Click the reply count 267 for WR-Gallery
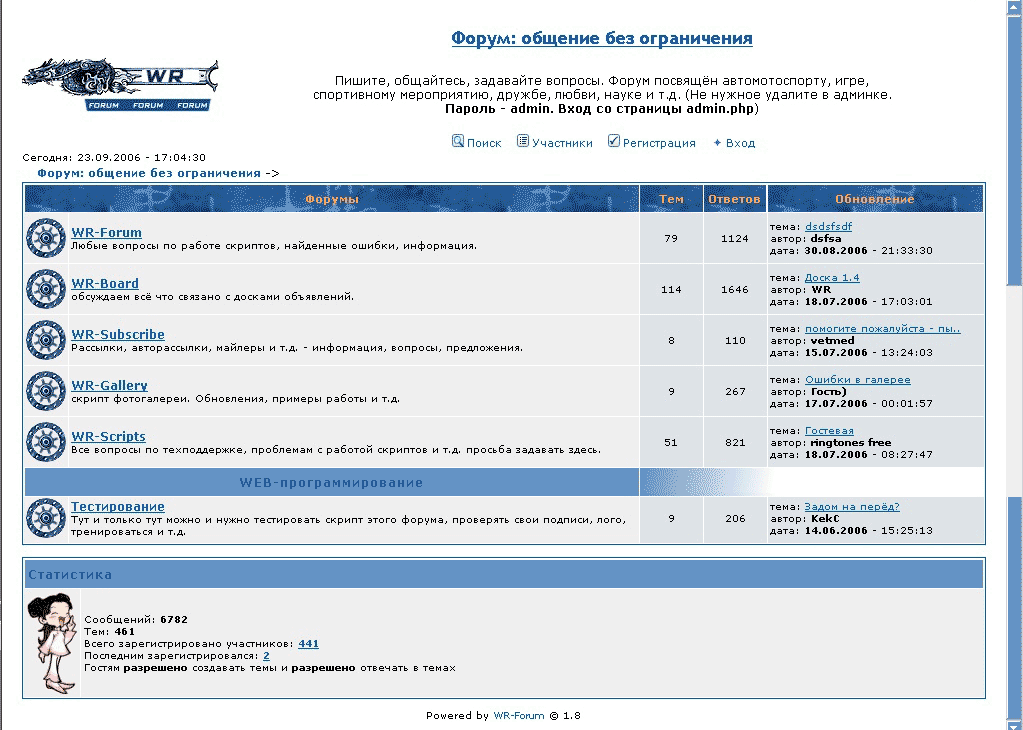The height and width of the screenshot is (730, 1023). tap(735, 391)
